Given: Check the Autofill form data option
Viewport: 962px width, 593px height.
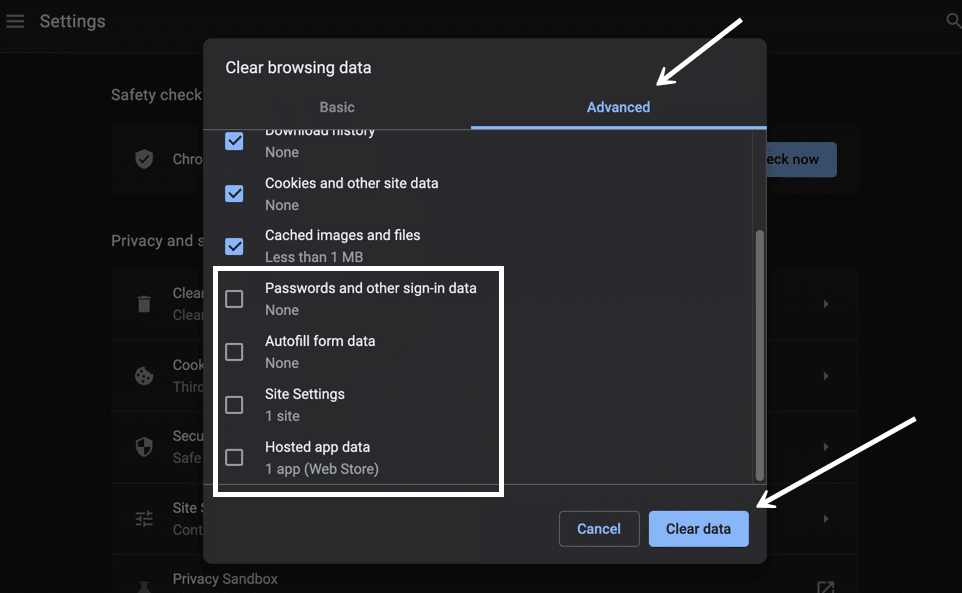Looking at the screenshot, I should pyautogui.click(x=233, y=351).
